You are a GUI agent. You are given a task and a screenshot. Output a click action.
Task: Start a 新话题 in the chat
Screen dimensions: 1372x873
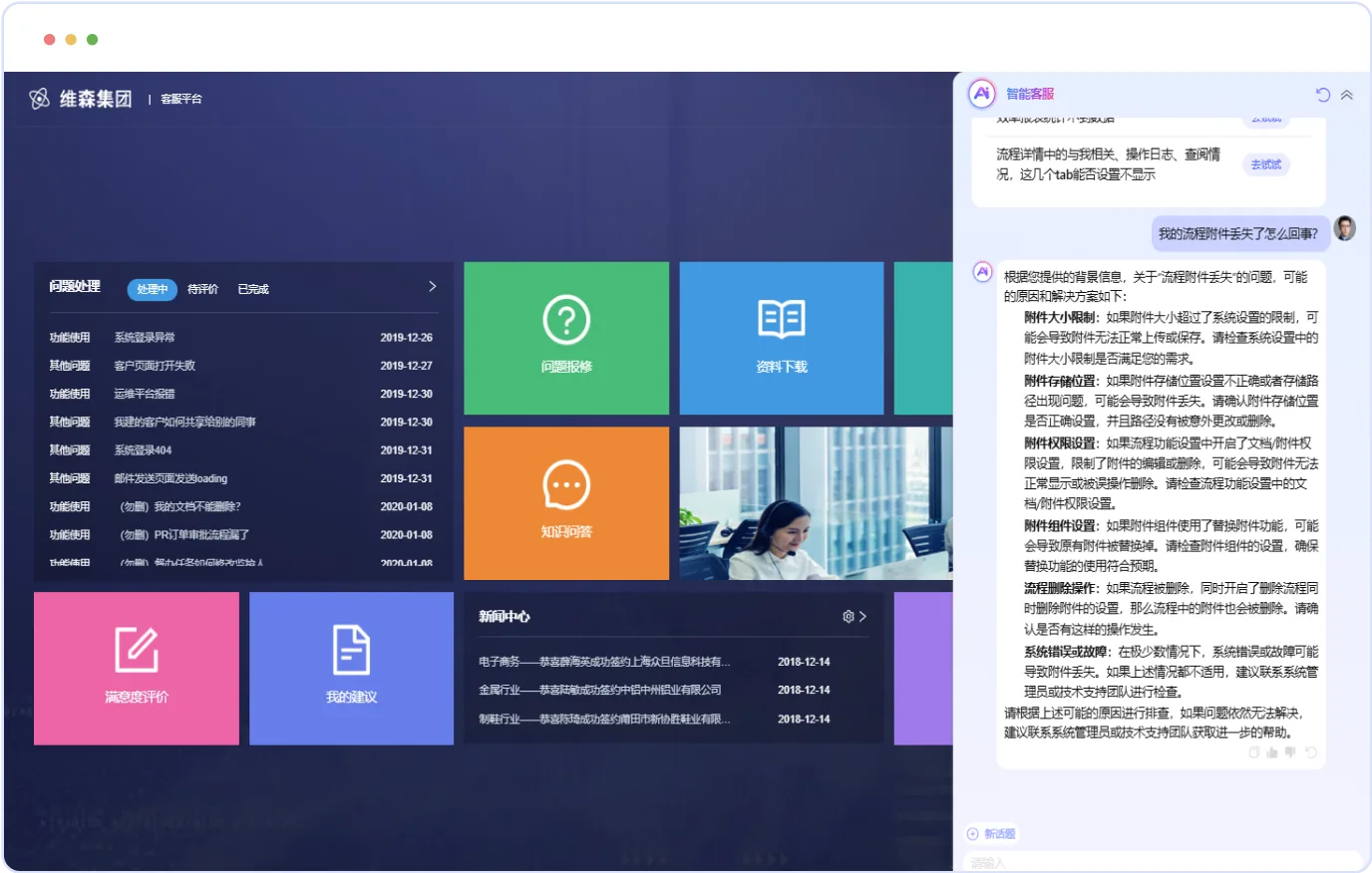tap(992, 834)
